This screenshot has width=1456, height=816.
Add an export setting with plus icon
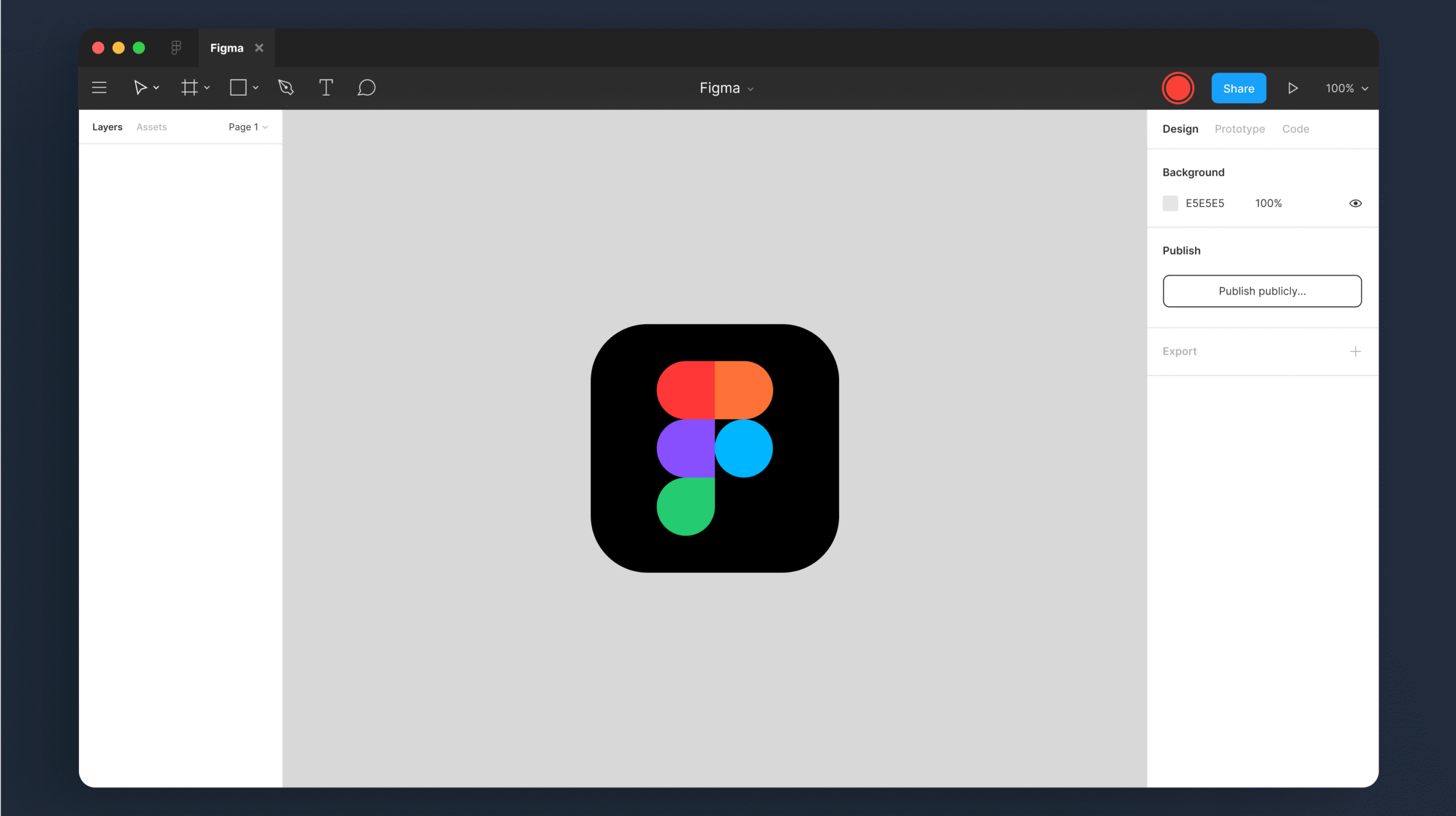[1355, 351]
